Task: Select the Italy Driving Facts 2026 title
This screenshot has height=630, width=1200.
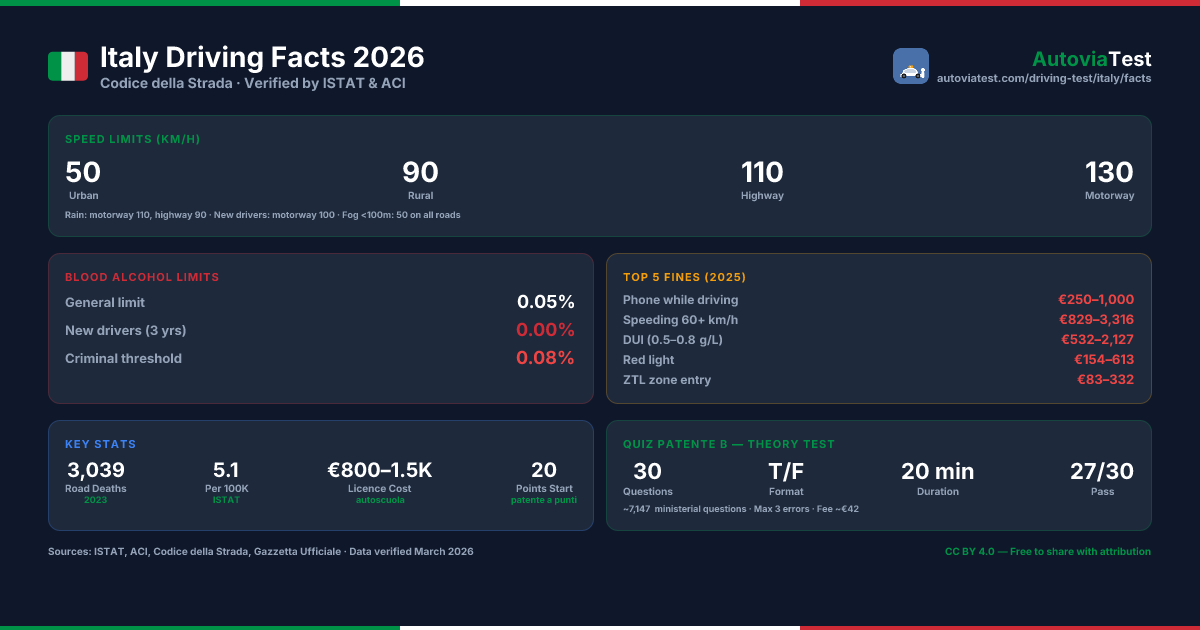Action: click(262, 57)
